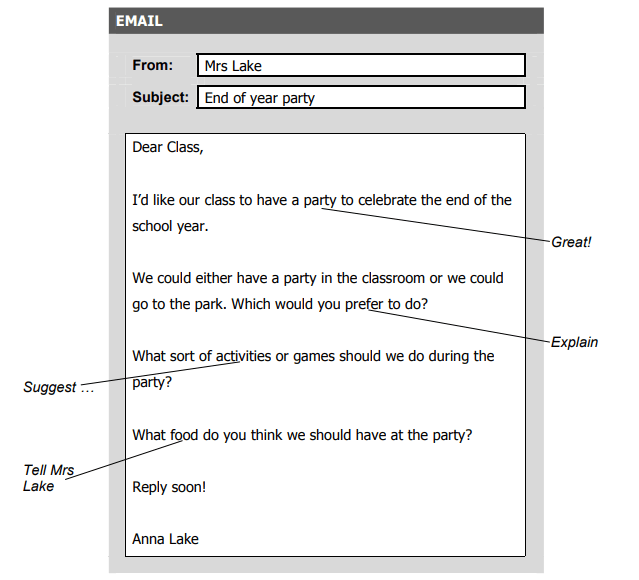The width and height of the screenshot is (639, 580).
Task: Click the "Explain" annotation note
Action: pos(574,342)
